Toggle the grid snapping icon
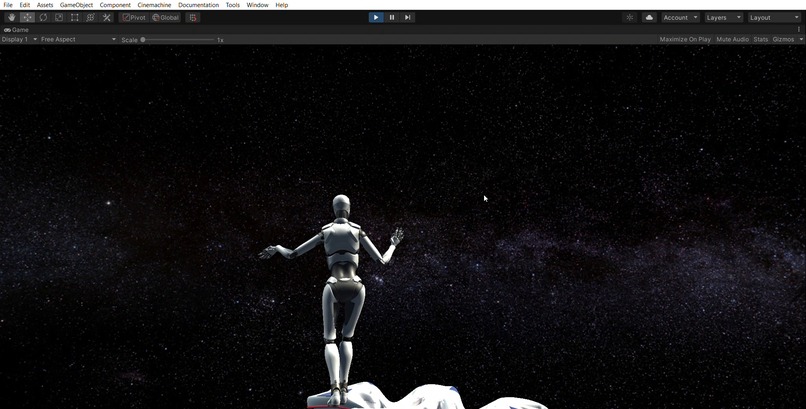806x409 pixels. point(193,17)
